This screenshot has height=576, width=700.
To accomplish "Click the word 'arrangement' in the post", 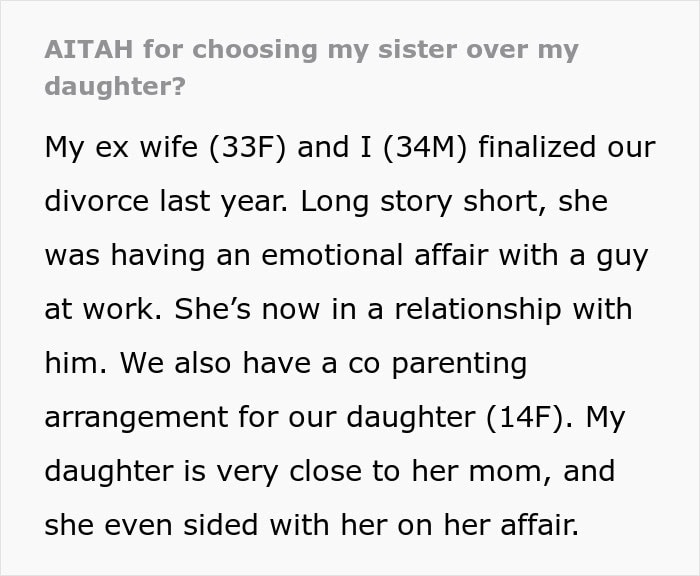I will [136, 417].
